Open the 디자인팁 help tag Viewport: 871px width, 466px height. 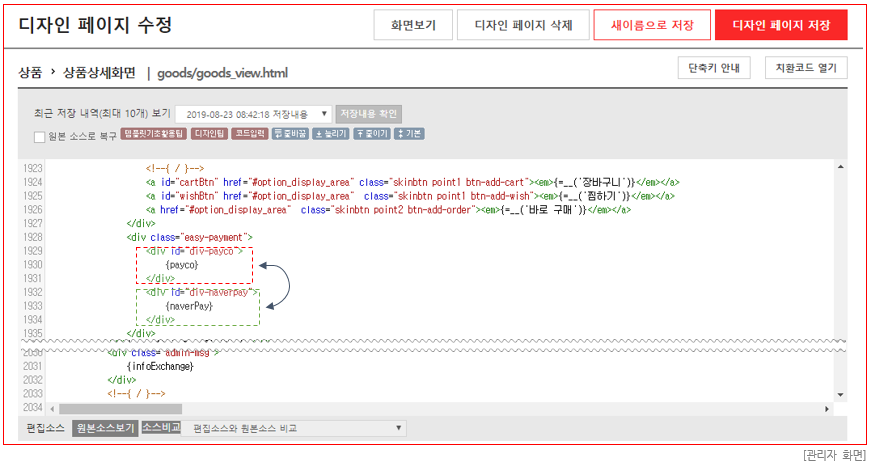point(209,134)
